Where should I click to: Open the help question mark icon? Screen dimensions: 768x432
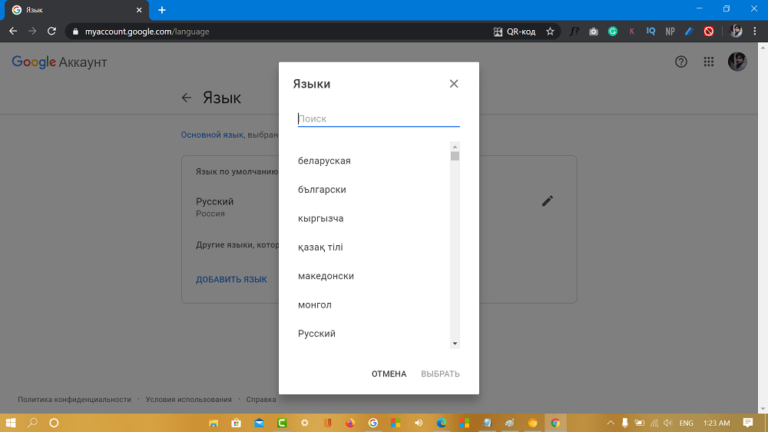pyautogui.click(x=681, y=62)
